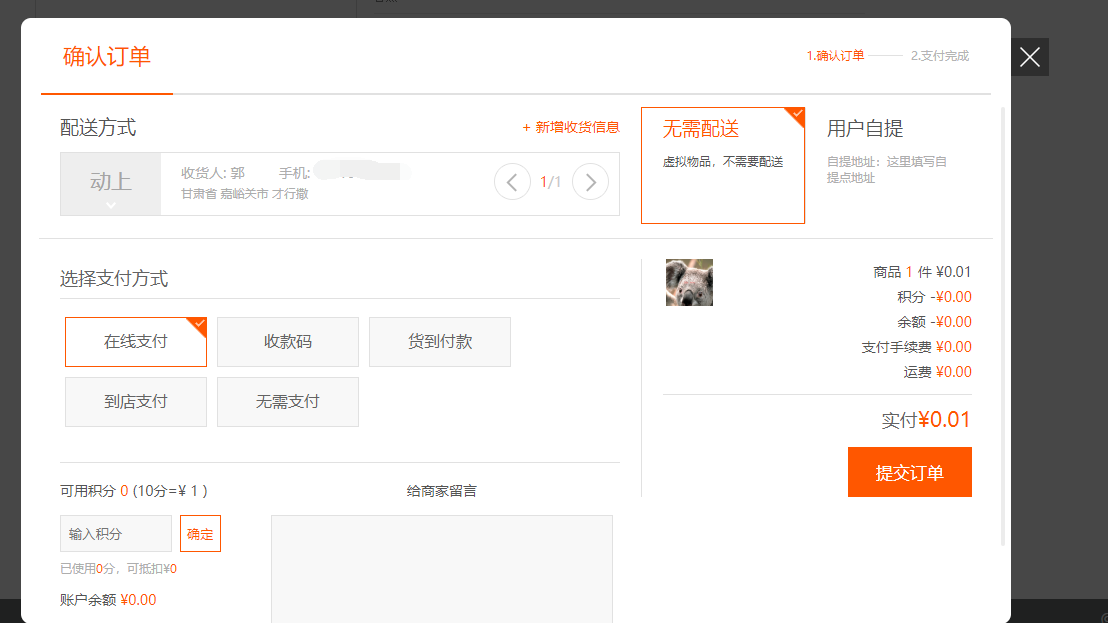Click the 1.确认订单 step indicator

point(835,56)
